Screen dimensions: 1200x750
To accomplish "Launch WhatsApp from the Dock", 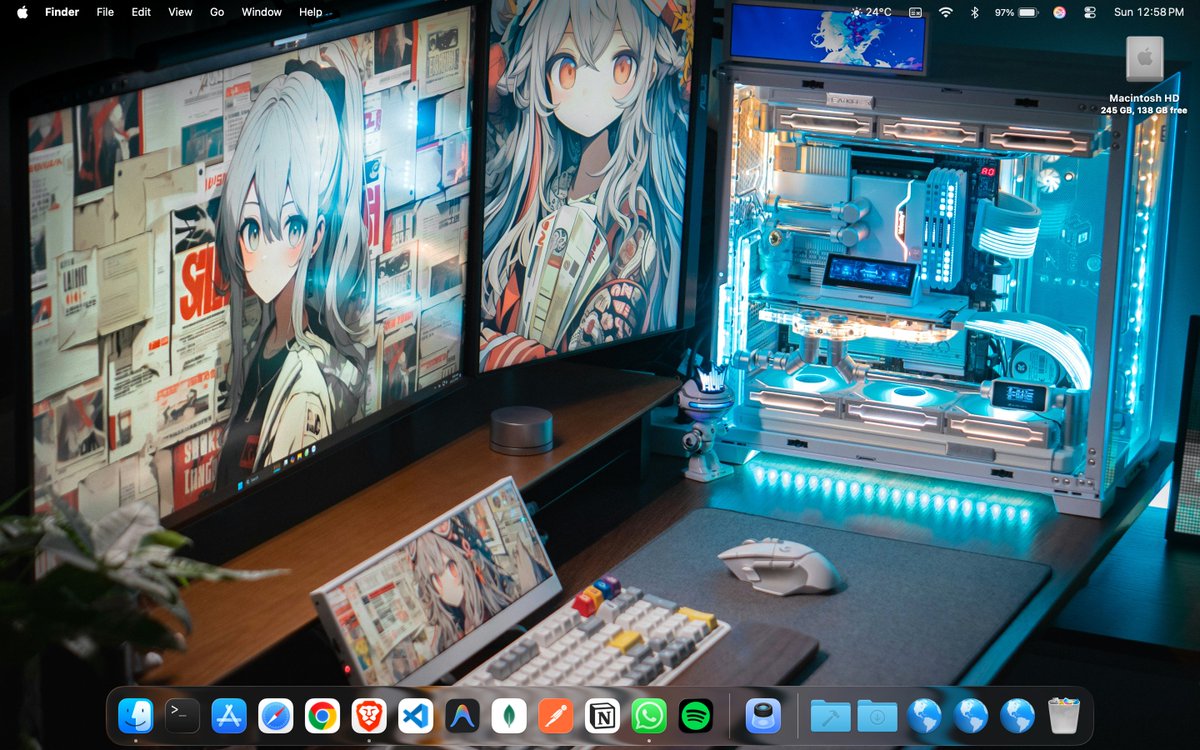I will pos(649,715).
